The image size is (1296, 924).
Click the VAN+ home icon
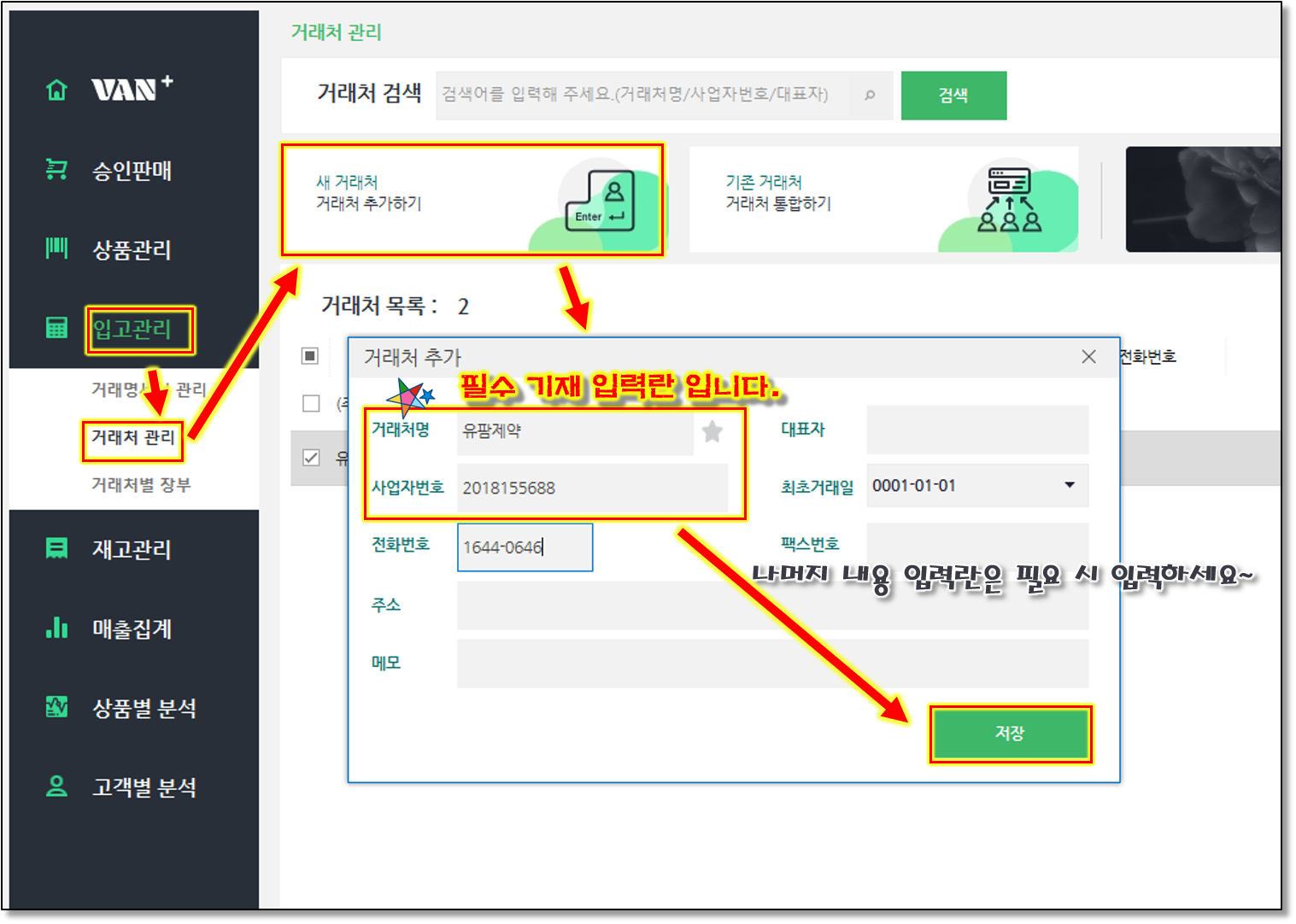[x=56, y=90]
